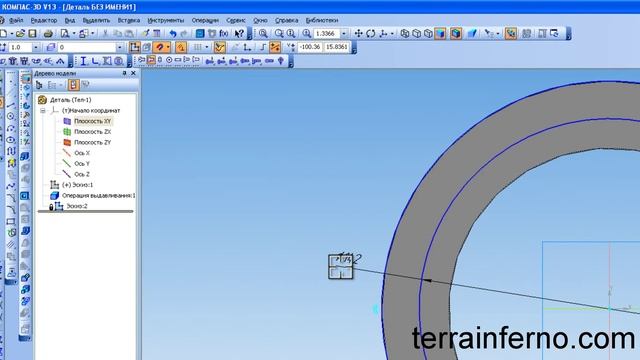Open the Инструменты menu

coord(166,20)
